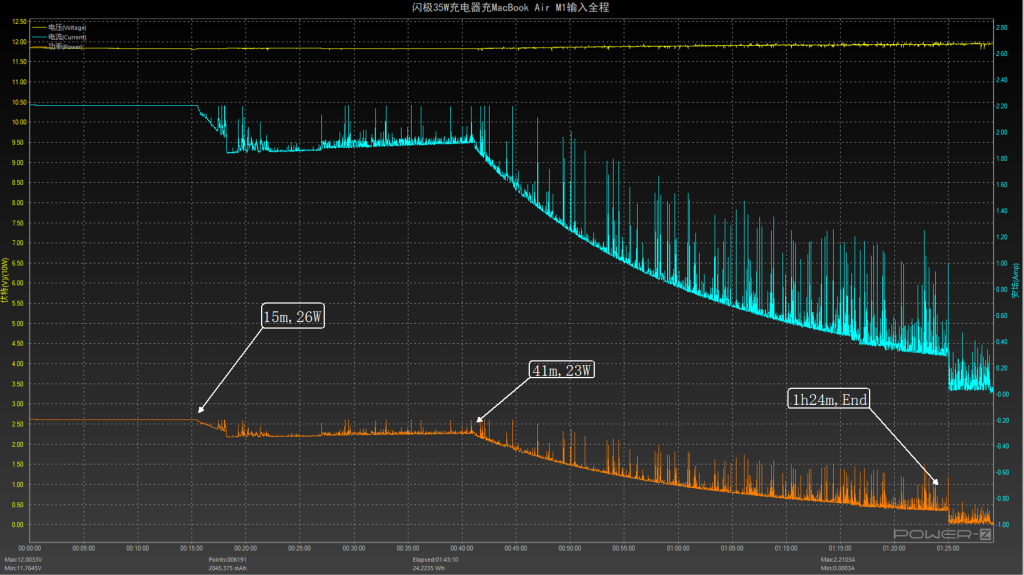Click the 7.50 tick on left axis
Viewport: 1024px width, 575px height.
click(18, 223)
